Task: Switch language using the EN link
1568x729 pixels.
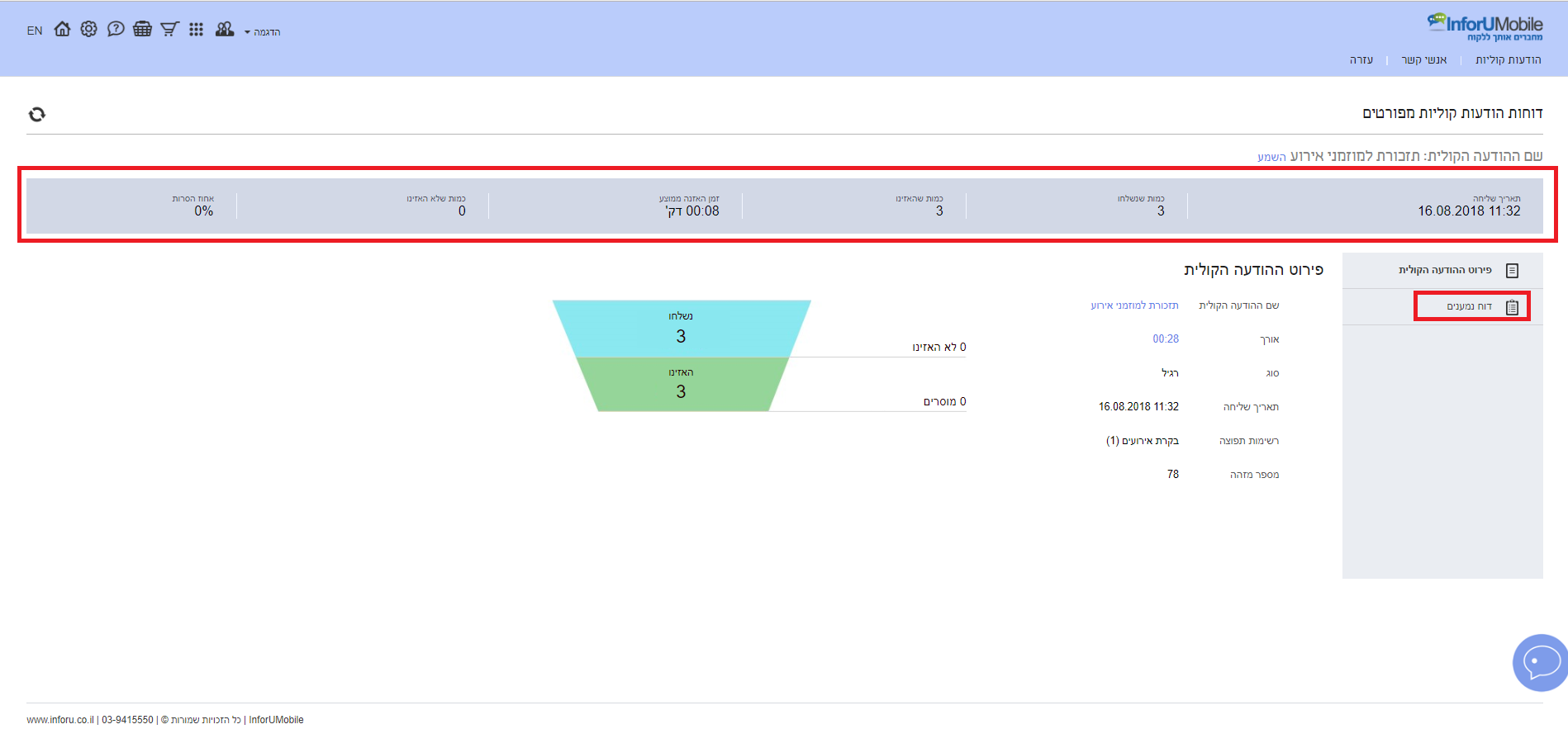Action: coord(35,31)
